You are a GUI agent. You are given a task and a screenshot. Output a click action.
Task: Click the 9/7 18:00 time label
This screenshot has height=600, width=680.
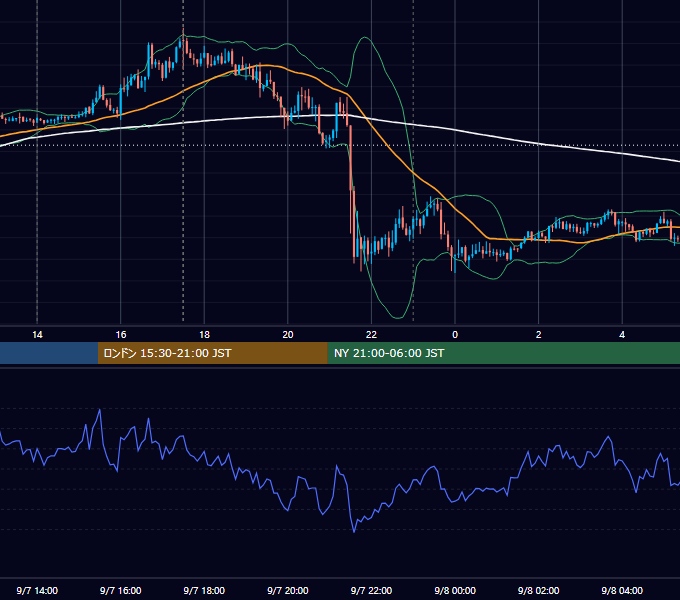coord(204,590)
